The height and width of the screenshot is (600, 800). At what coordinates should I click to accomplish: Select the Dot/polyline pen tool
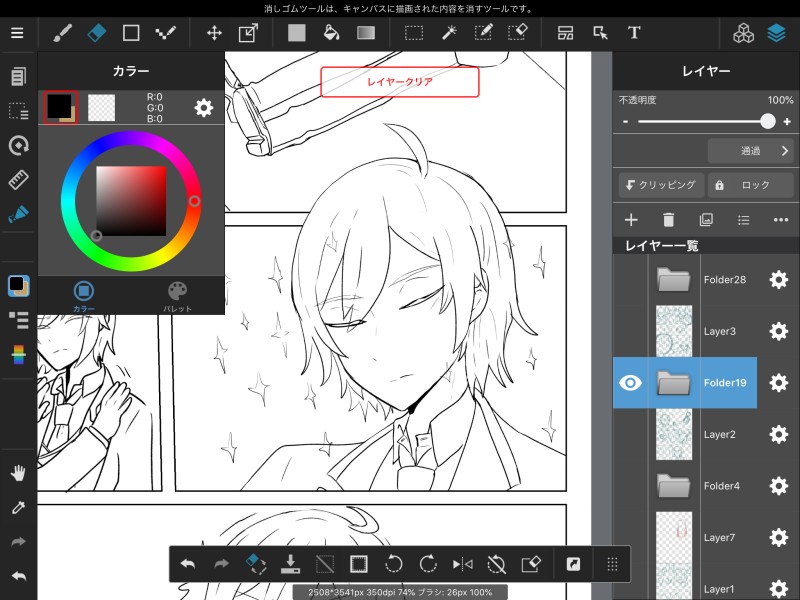coord(166,33)
